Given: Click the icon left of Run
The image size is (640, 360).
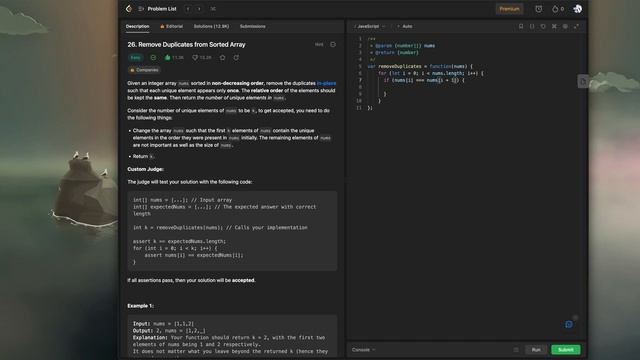Looking at the screenshot, I should [x=516, y=350].
